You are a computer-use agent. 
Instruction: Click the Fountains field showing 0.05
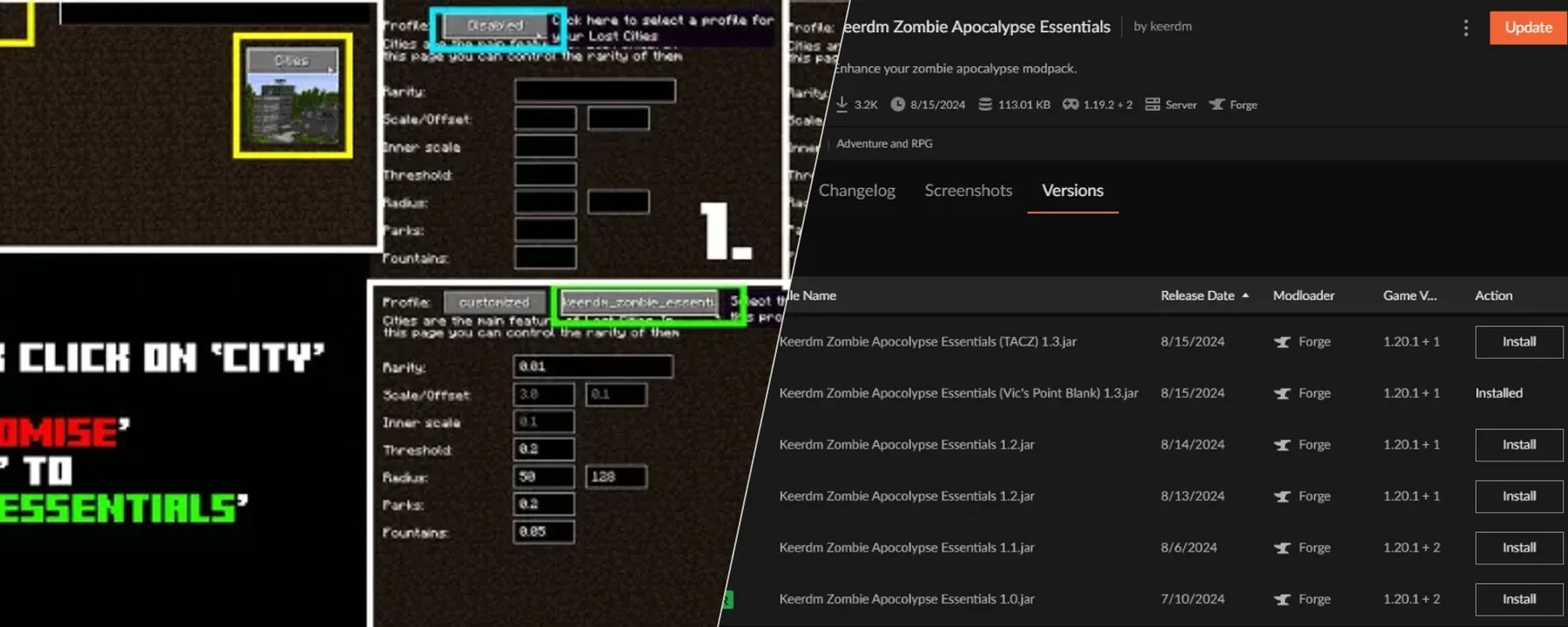pos(544,532)
